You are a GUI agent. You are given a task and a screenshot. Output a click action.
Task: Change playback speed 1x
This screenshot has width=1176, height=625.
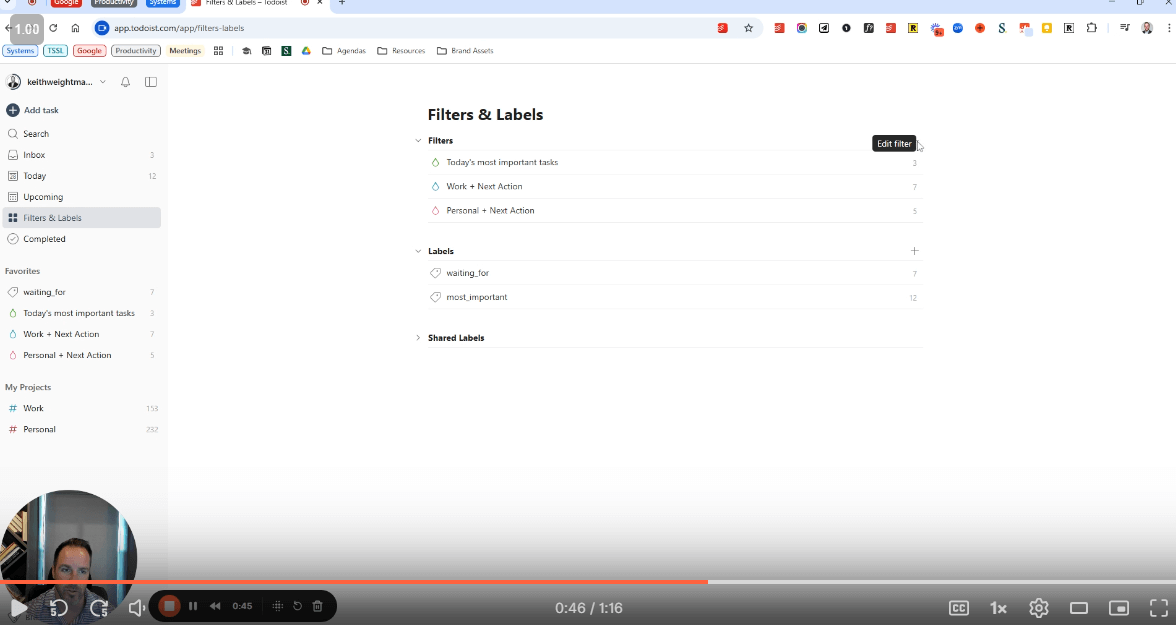998,608
